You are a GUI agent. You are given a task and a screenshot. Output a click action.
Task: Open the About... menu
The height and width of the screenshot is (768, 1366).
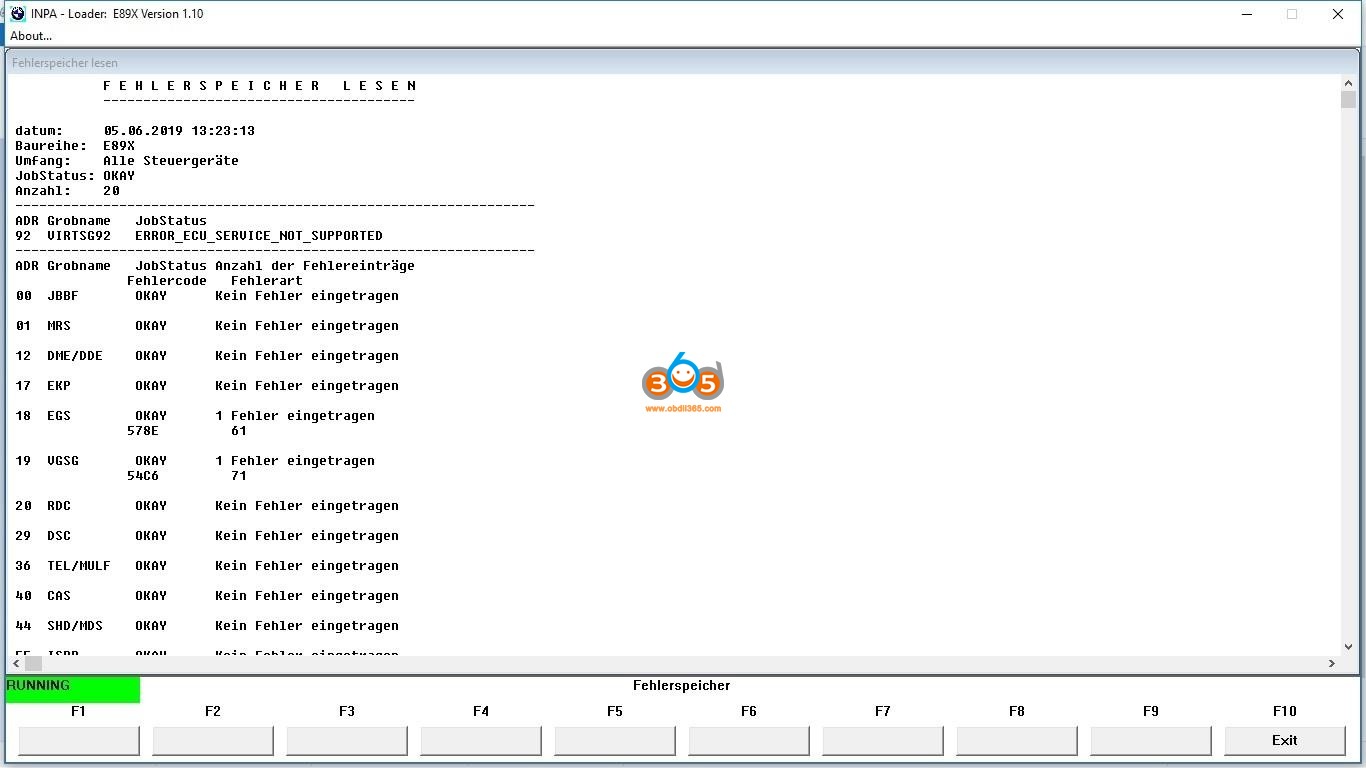[x=31, y=36]
